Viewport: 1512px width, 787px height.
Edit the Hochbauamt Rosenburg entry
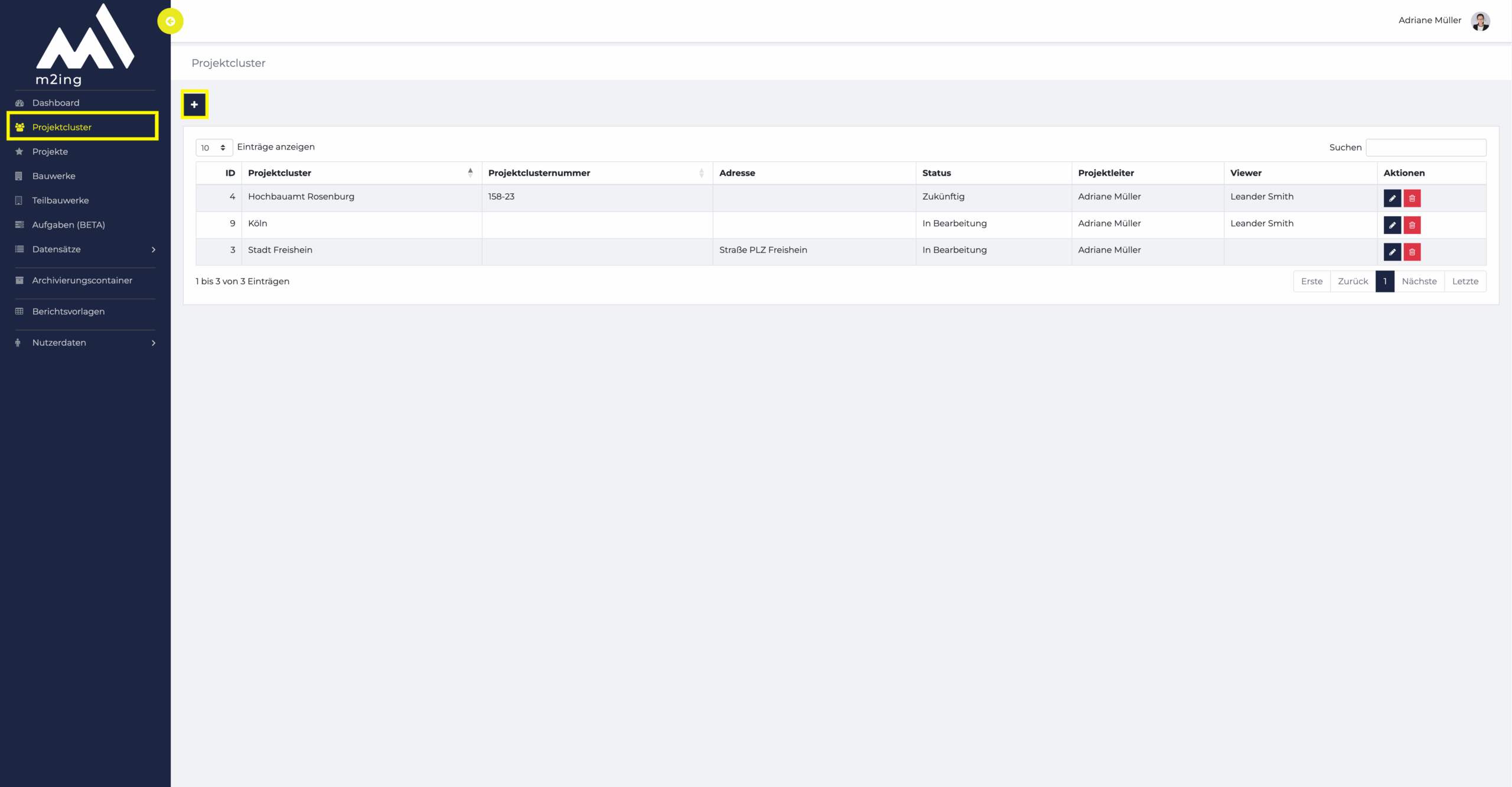click(1392, 198)
